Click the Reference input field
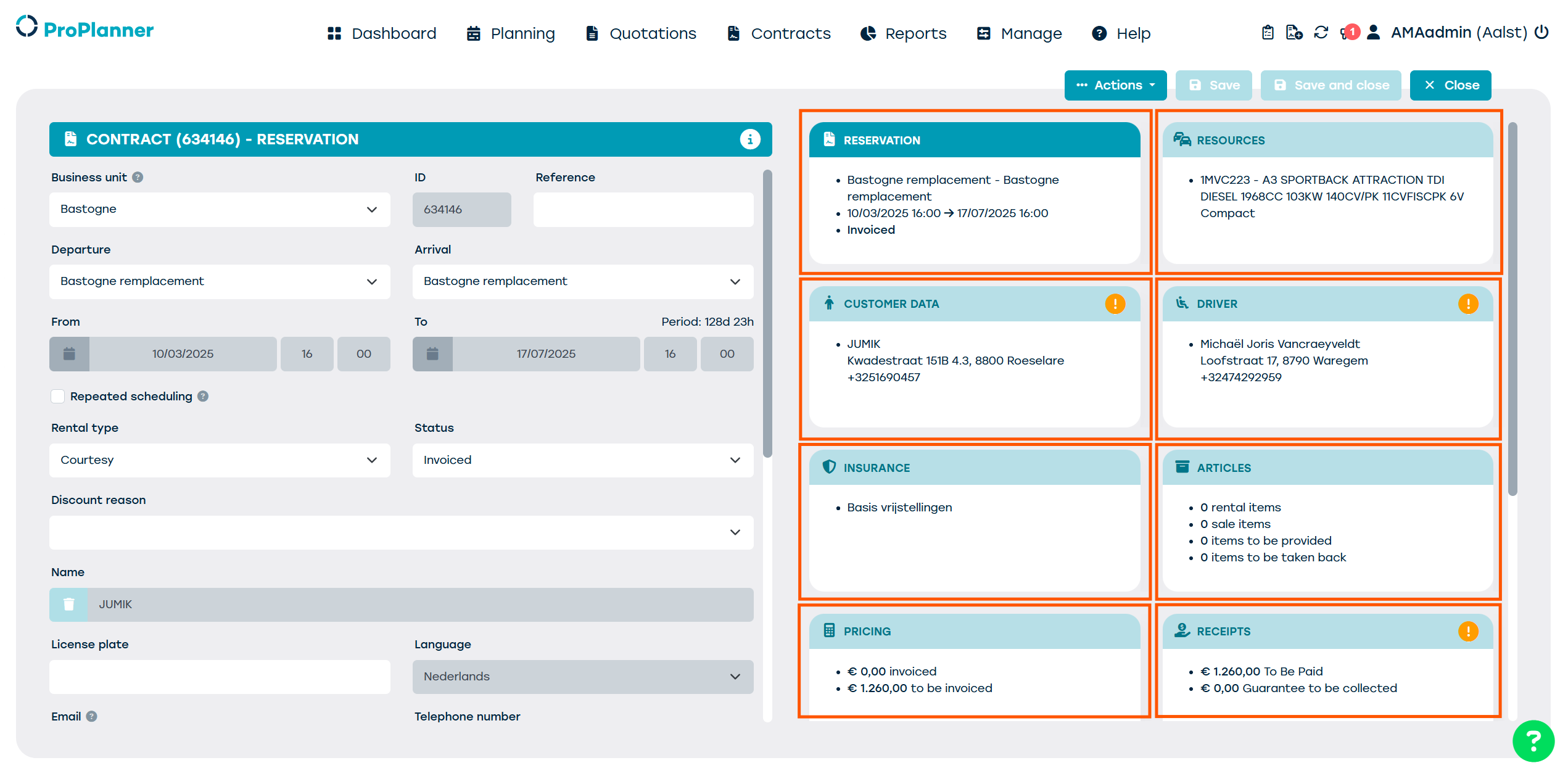Screen dimensions: 1568x776 (643, 210)
